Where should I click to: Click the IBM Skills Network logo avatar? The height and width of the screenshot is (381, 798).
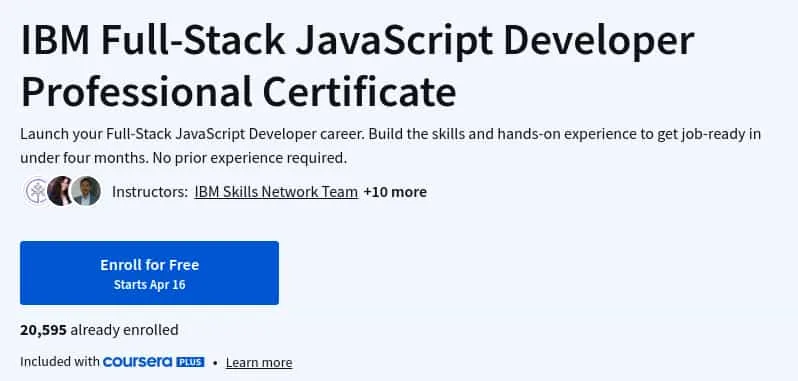[x=38, y=191]
